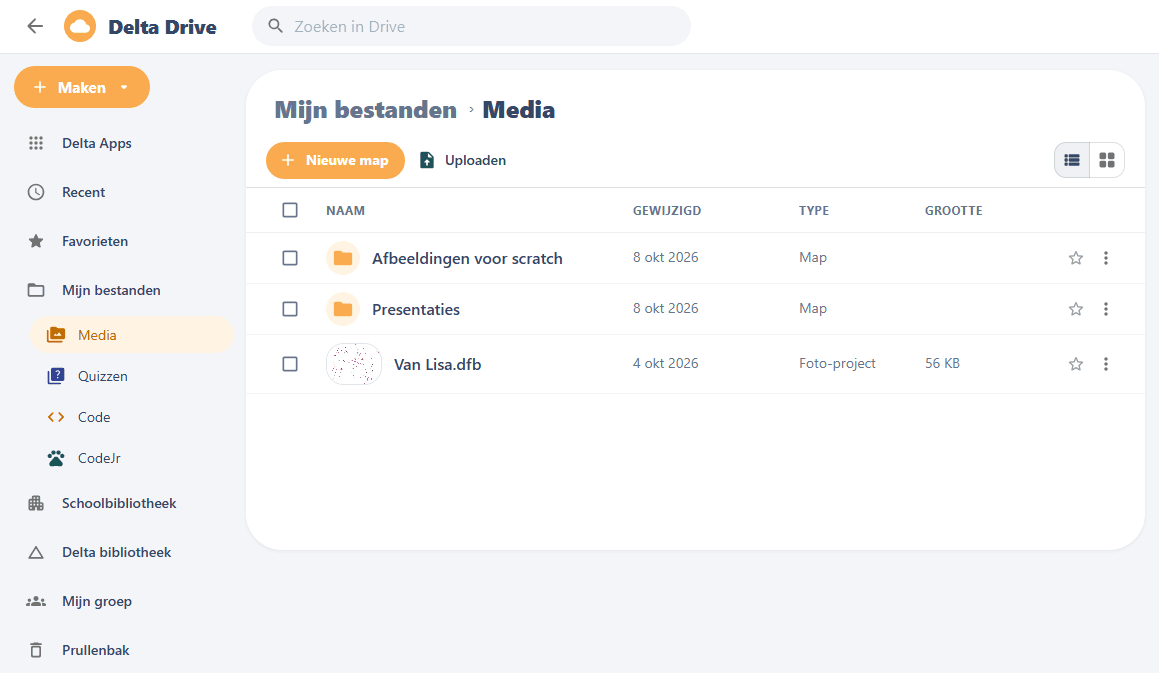The image size is (1159, 673).
Task: Select the Media folder in sidebar
Action: tap(132, 335)
